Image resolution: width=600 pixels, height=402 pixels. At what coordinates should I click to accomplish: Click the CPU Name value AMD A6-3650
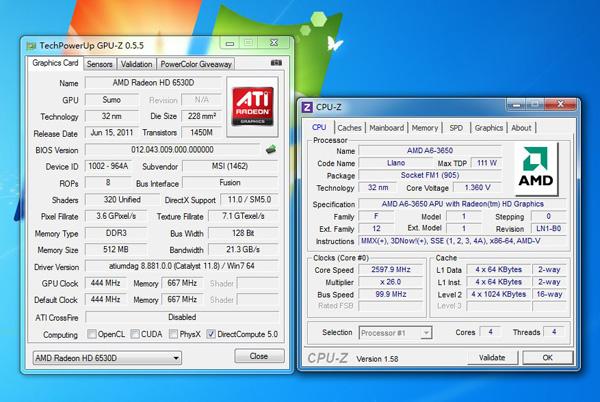pyautogui.click(x=430, y=151)
